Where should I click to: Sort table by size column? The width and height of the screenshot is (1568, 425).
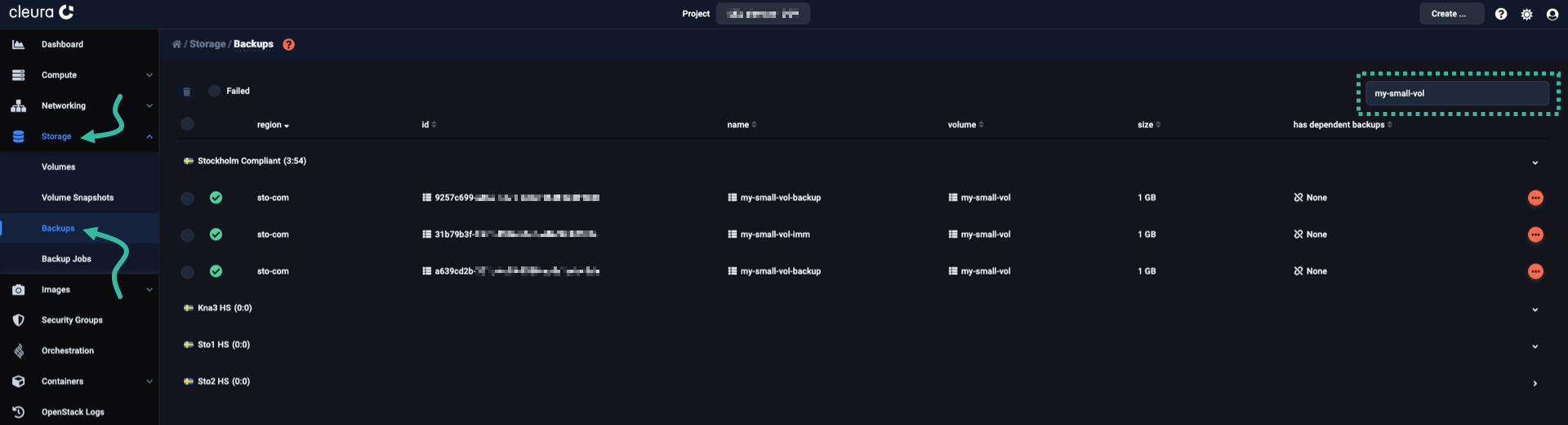(1149, 125)
